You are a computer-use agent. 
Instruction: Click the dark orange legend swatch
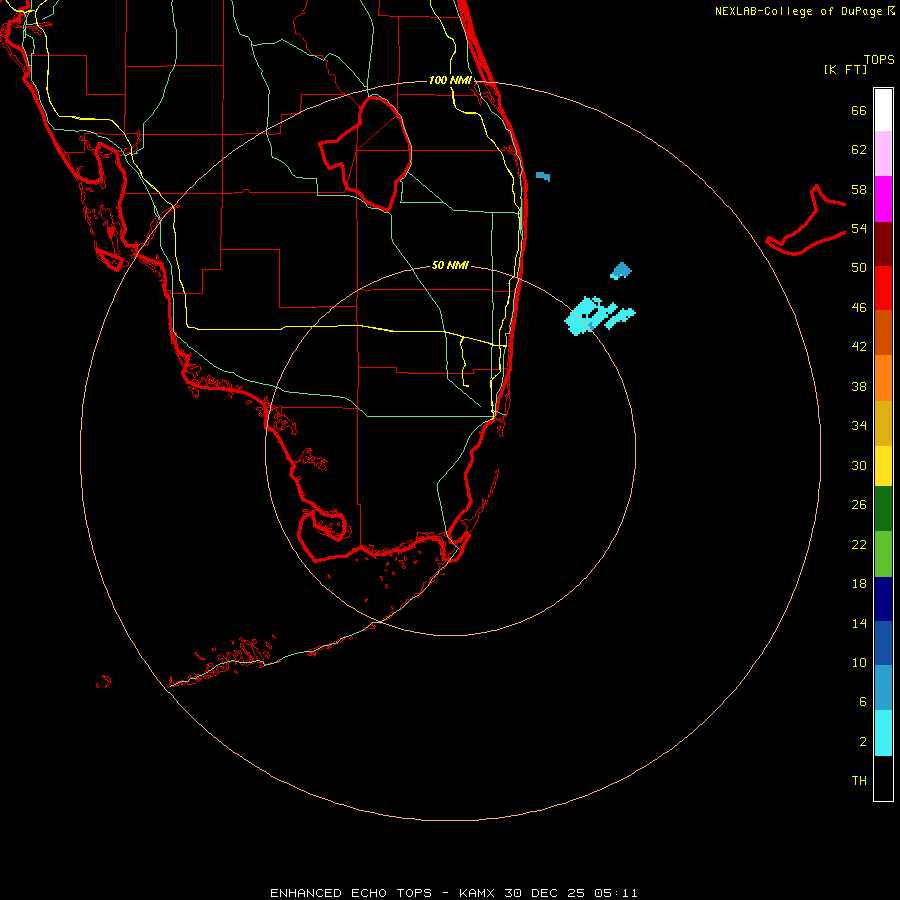(883, 332)
